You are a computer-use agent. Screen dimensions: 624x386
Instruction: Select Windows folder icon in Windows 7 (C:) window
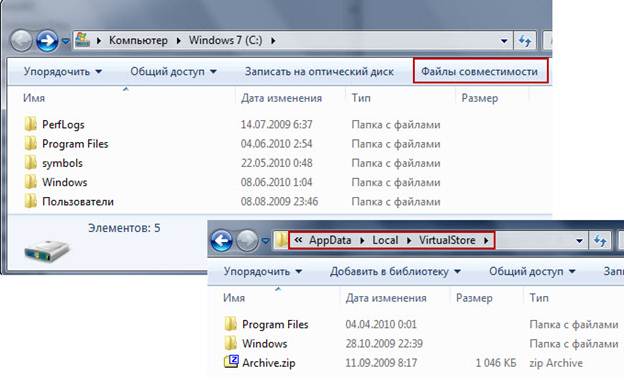[31, 182]
